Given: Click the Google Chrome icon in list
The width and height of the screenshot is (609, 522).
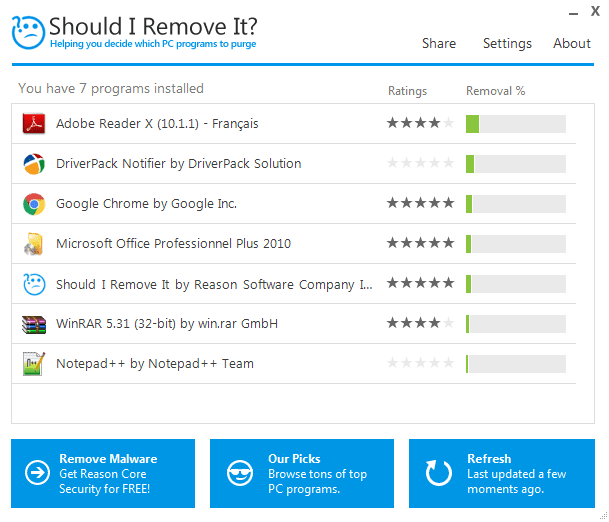Looking at the screenshot, I should click(34, 204).
